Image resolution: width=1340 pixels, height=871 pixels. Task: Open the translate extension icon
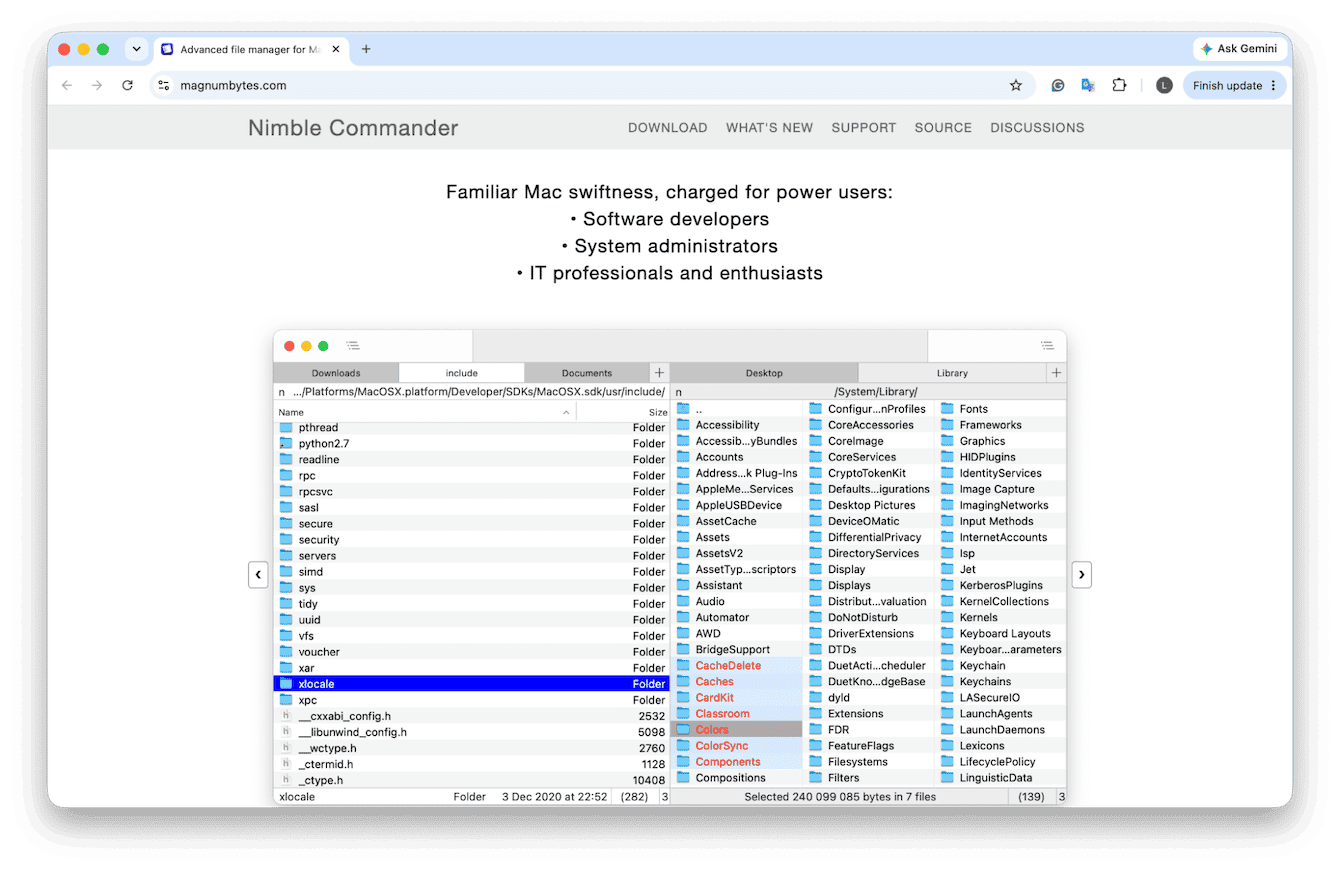[x=1088, y=86]
